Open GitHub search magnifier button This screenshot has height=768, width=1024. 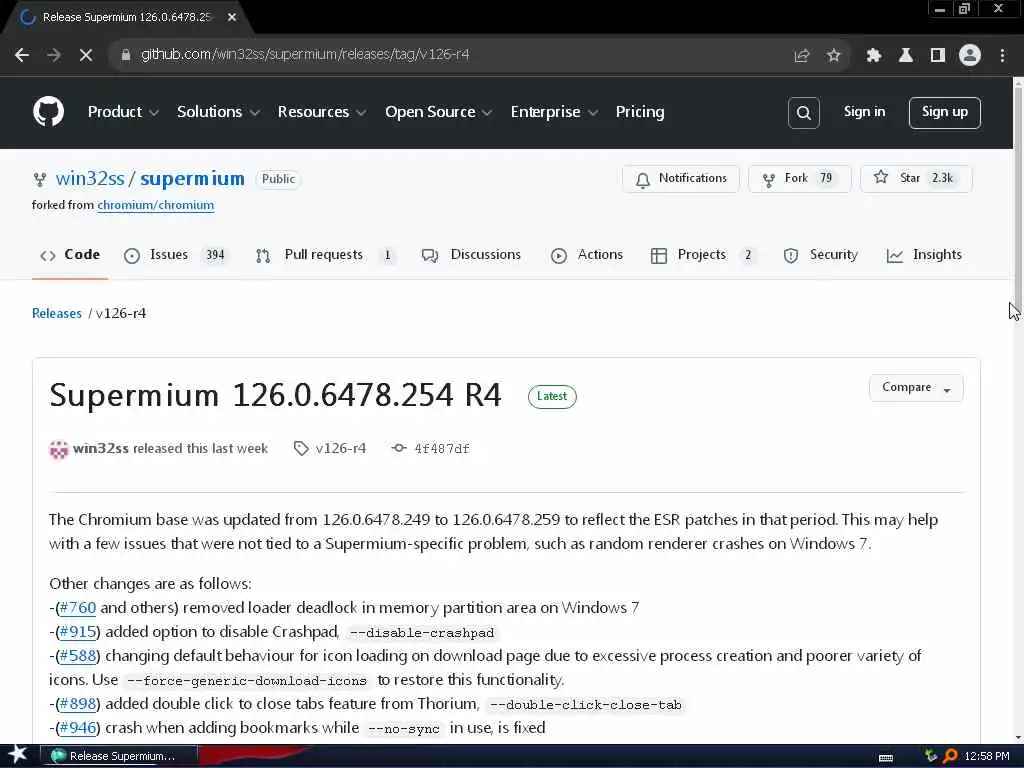point(803,113)
